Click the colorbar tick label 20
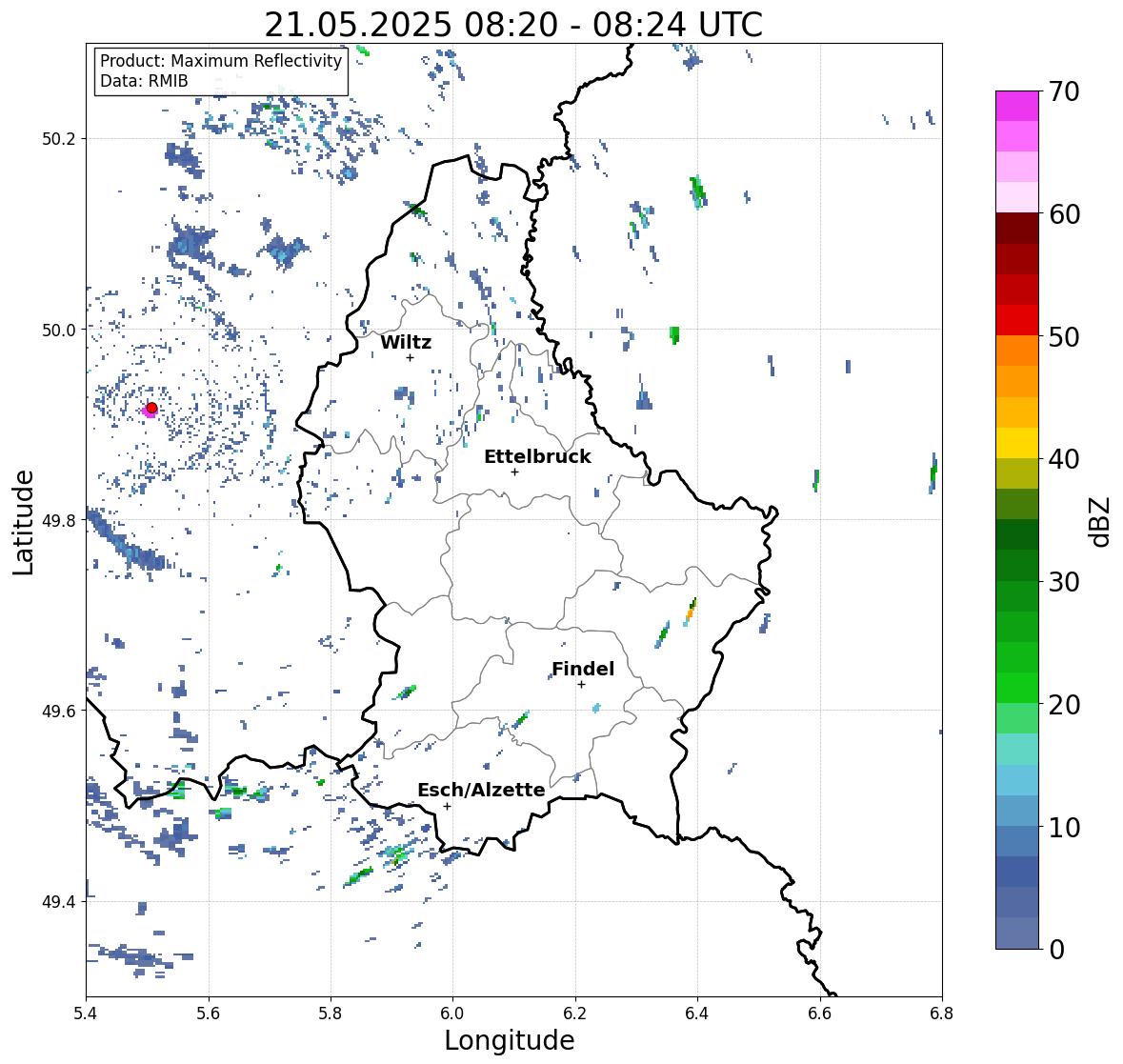 [x=1064, y=705]
